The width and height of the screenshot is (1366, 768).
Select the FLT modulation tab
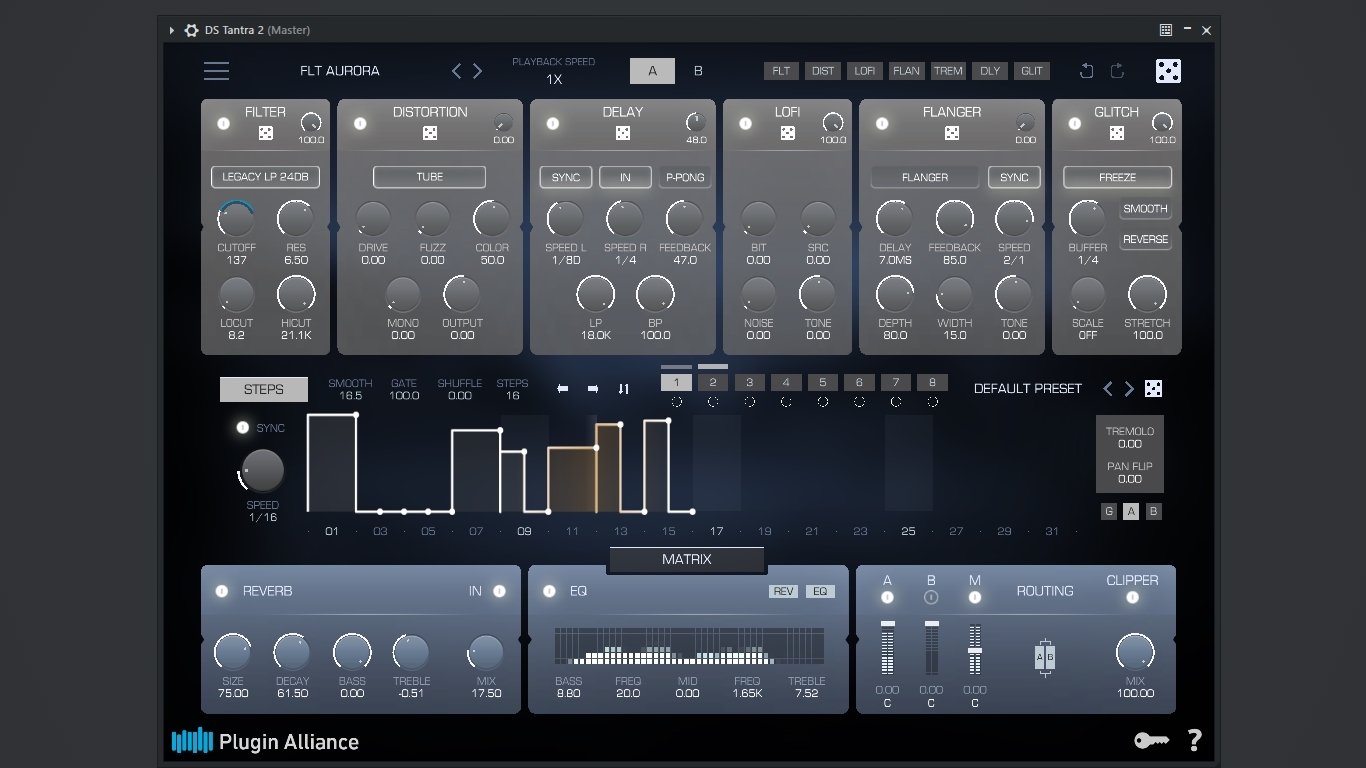(781, 71)
